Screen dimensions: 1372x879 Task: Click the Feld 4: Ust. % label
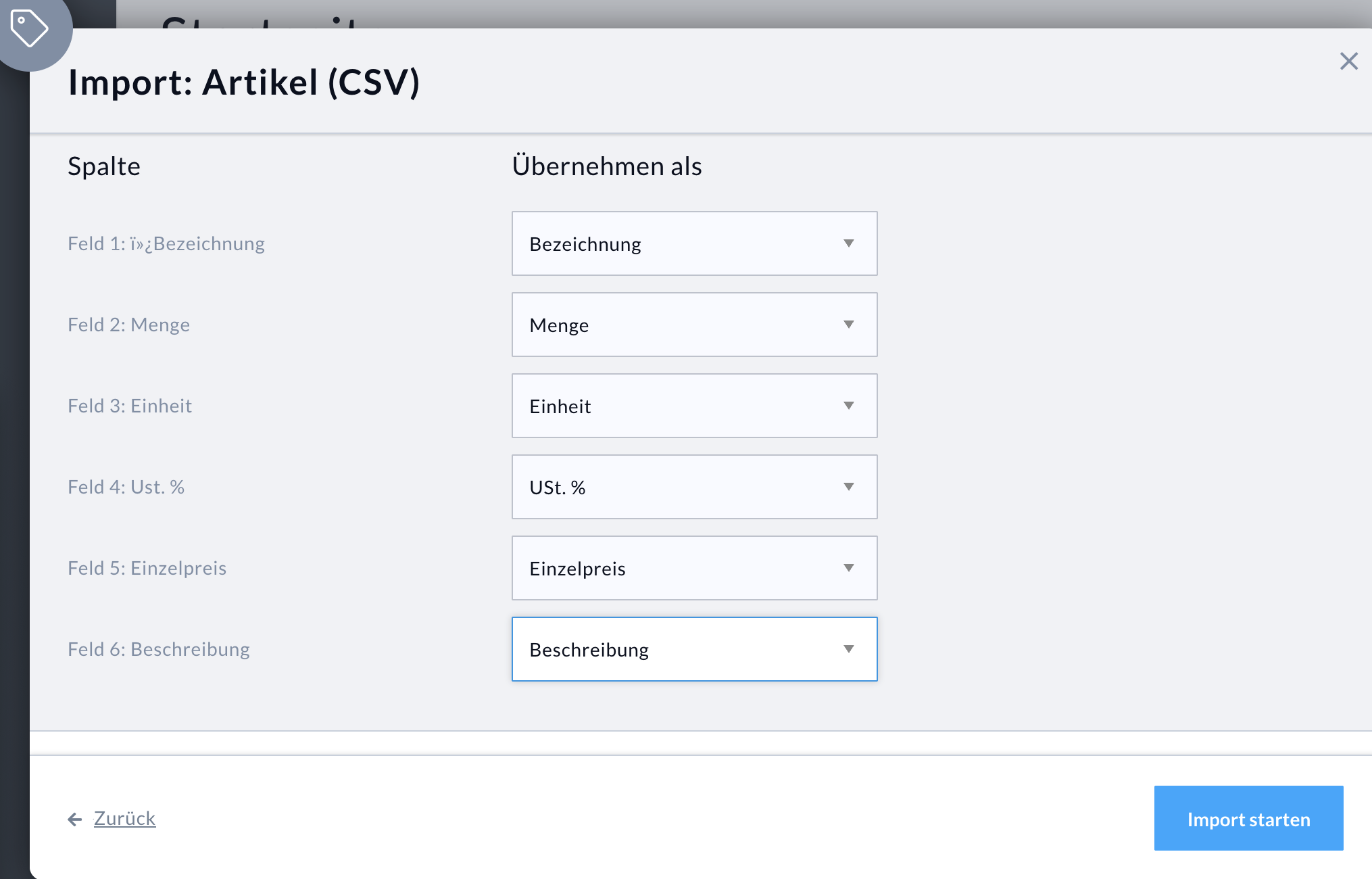(126, 487)
